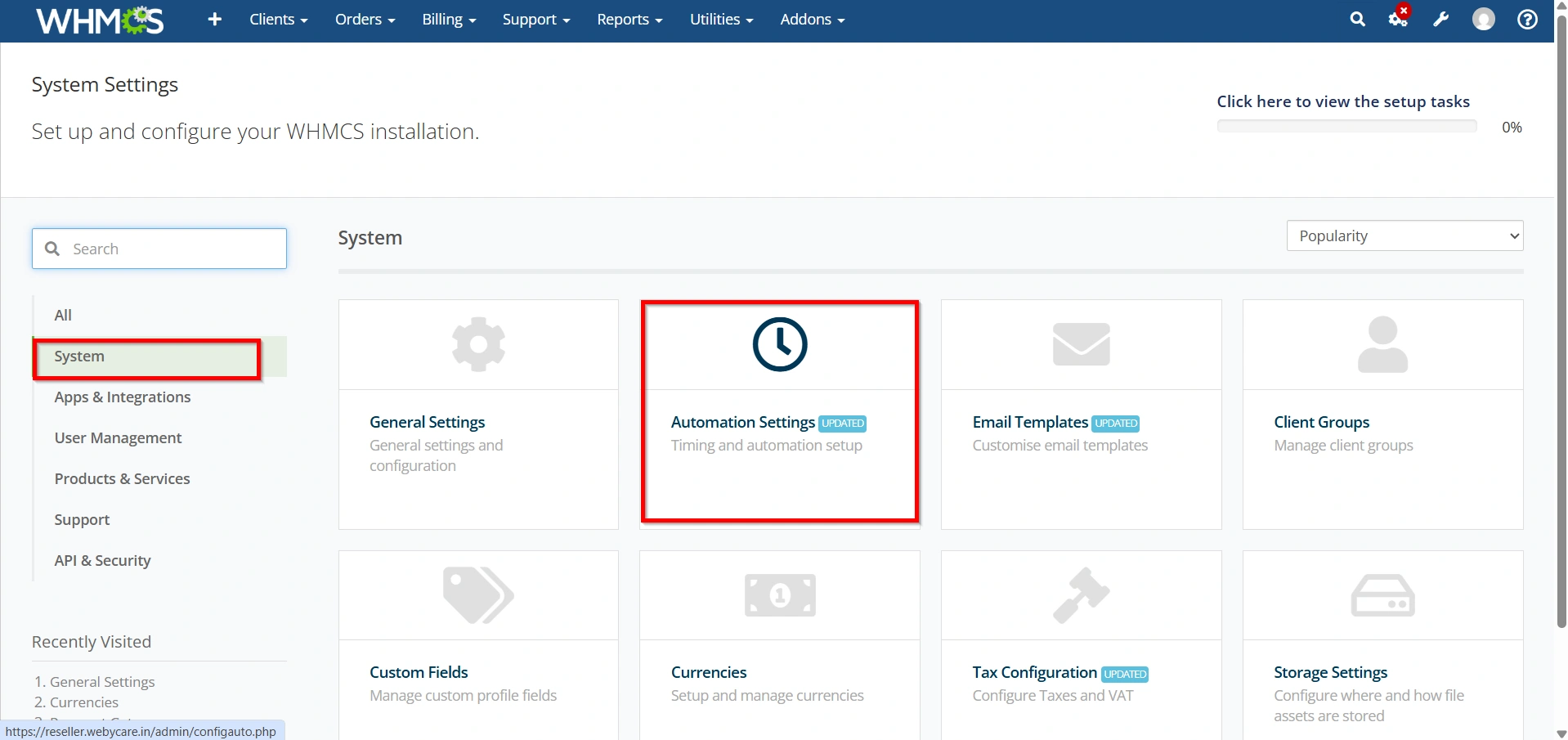Click the drive icon for Storage Settings
Screen dimensions: 1568x740
(1382, 595)
